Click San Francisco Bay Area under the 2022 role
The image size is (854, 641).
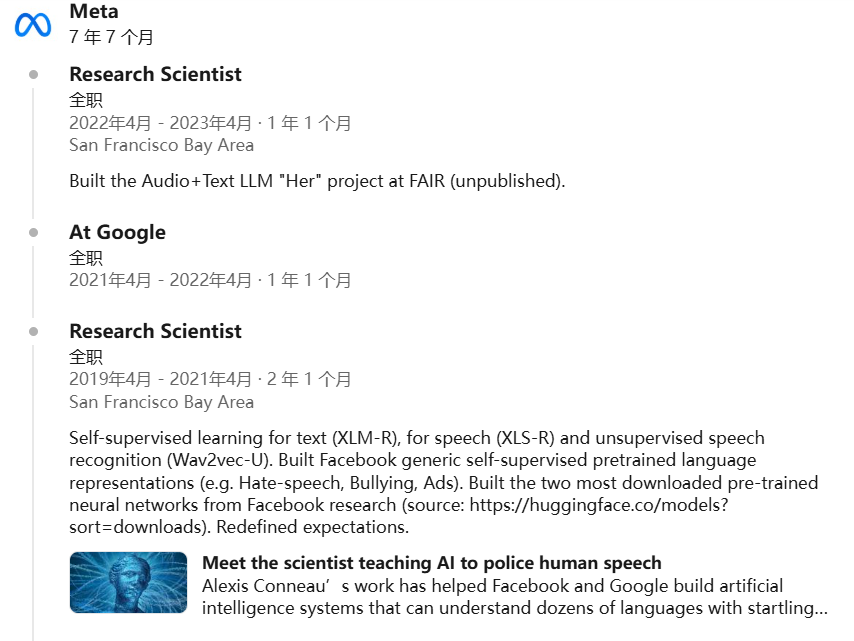click(x=161, y=145)
